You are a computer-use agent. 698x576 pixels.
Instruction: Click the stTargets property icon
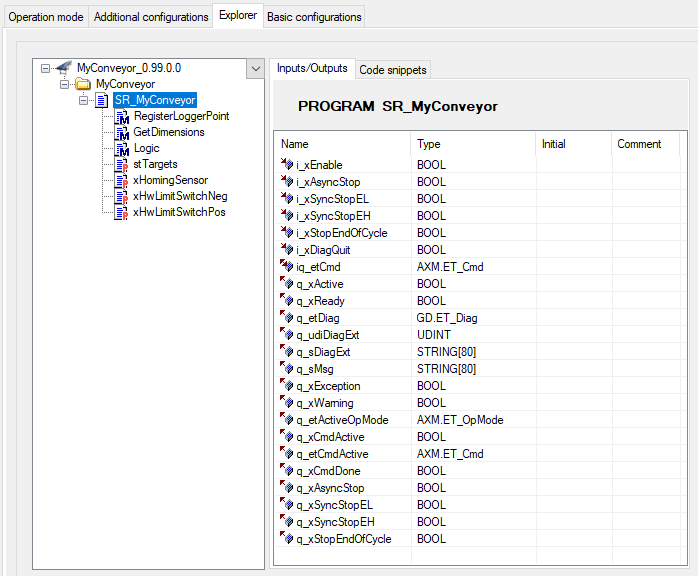point(122,165)
